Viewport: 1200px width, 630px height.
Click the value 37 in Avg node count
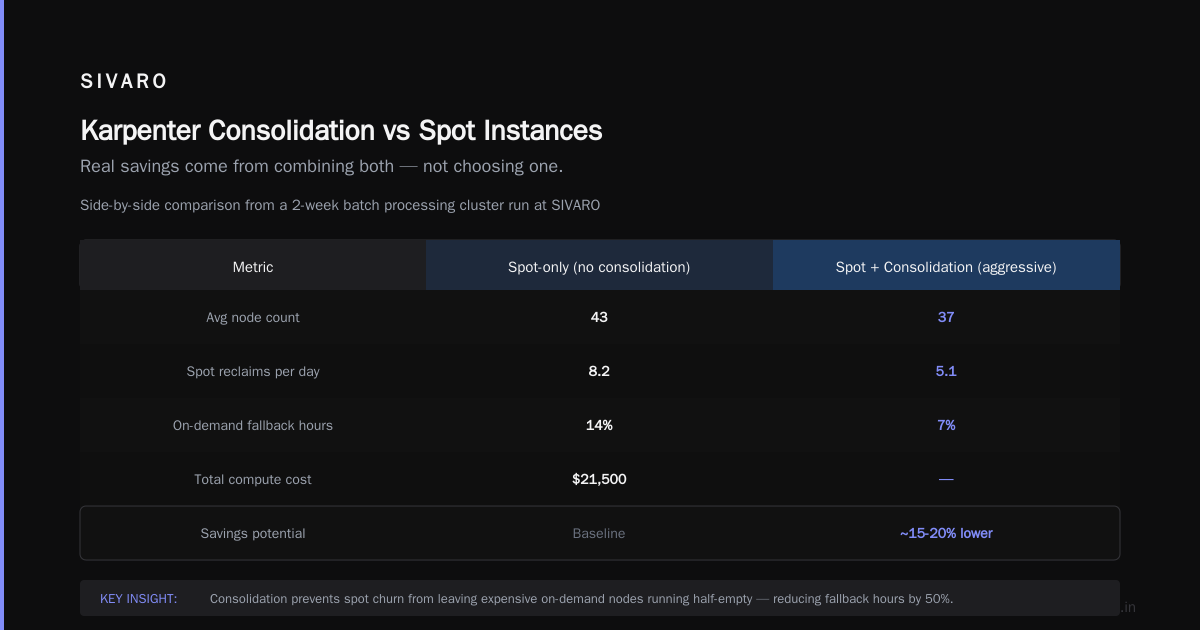946,317
